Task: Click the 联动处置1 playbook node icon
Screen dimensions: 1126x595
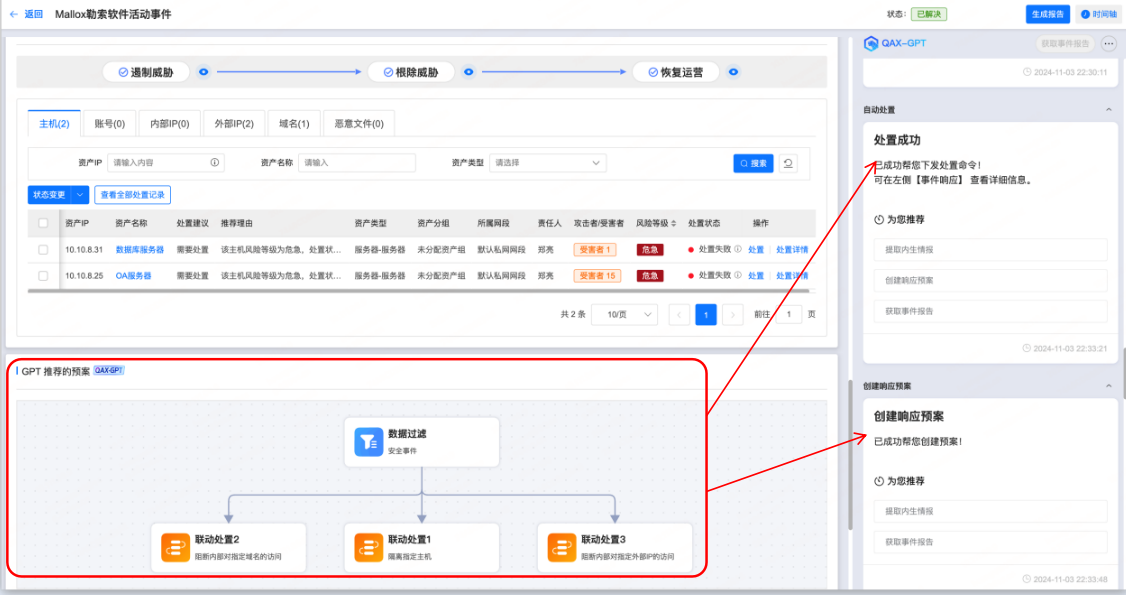Action: [x=366, y=547]
